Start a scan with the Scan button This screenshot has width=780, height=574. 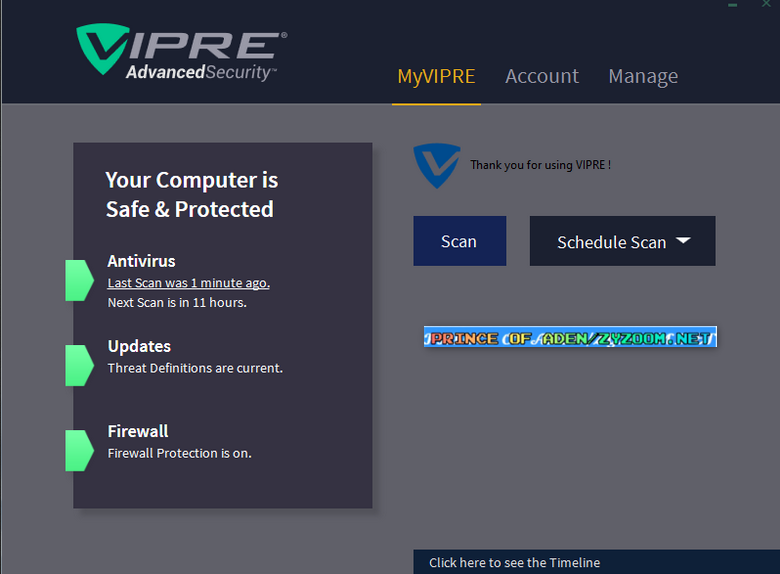pos(460,241)
